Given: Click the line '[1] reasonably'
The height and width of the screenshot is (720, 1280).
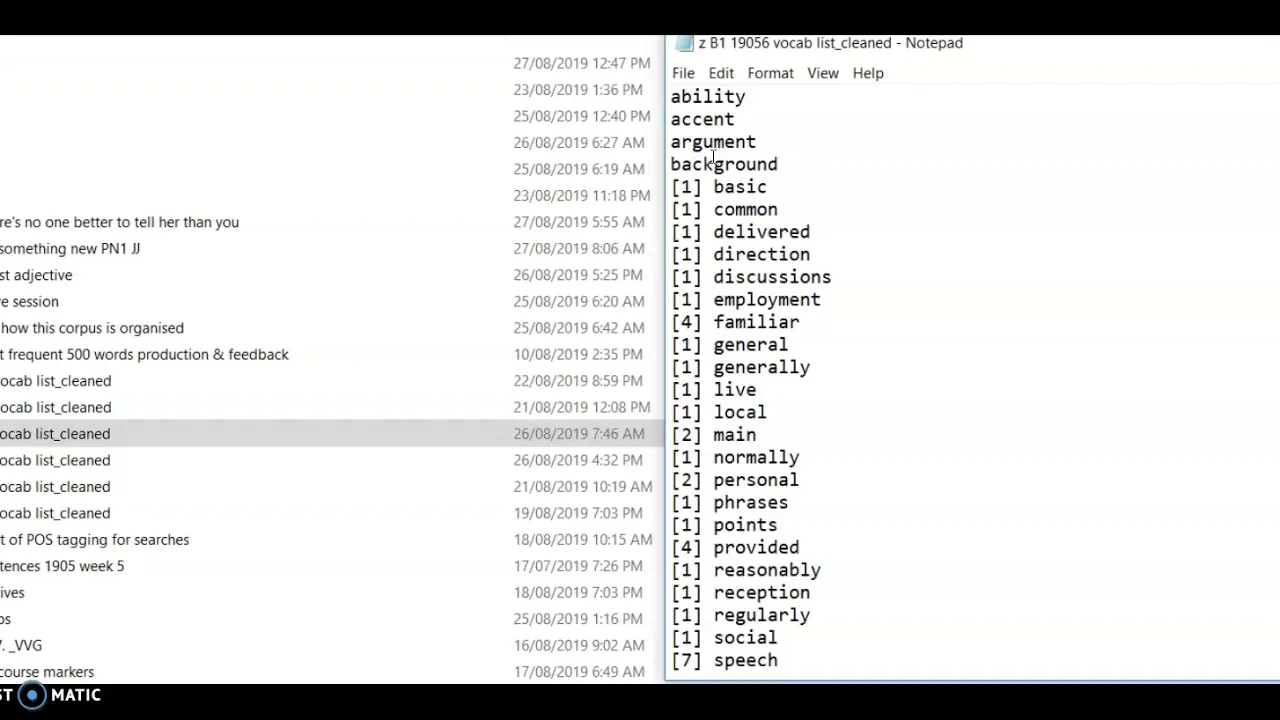Looking at the screenshot, I should tap(746, 570).
